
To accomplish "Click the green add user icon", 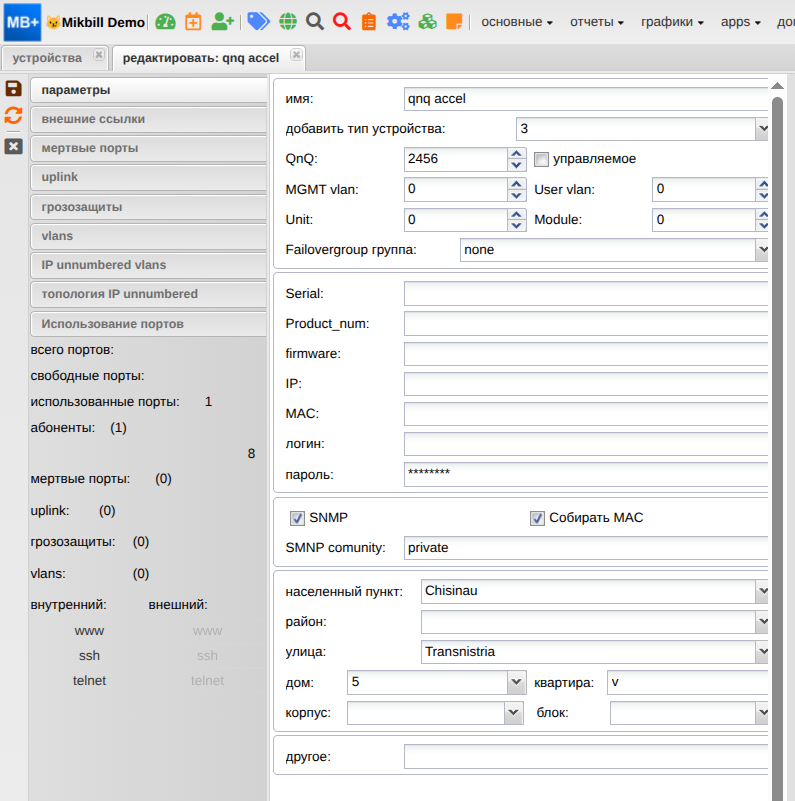I will tap(223, 21).
